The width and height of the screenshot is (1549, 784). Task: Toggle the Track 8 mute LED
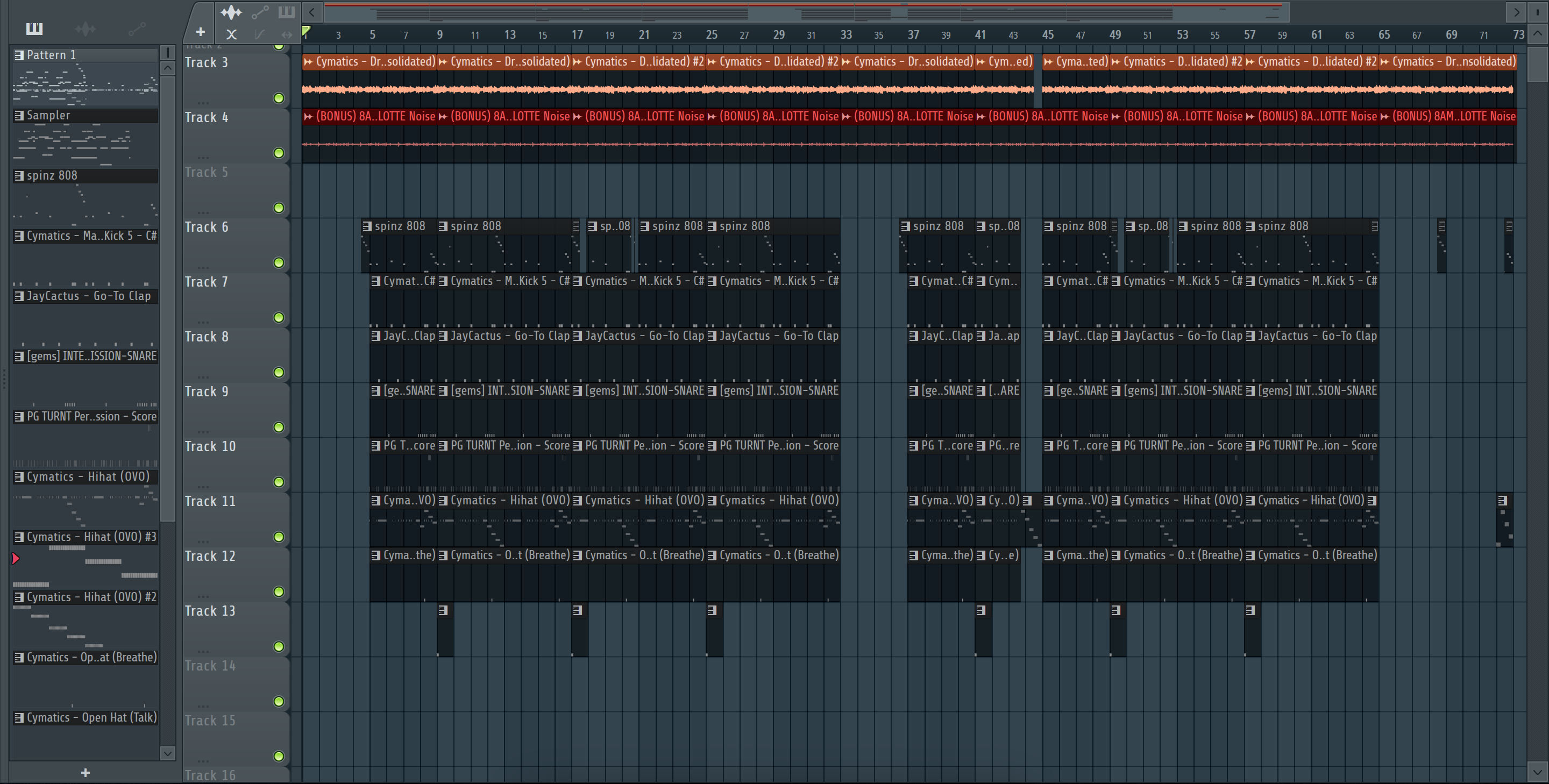click(279, 372)
